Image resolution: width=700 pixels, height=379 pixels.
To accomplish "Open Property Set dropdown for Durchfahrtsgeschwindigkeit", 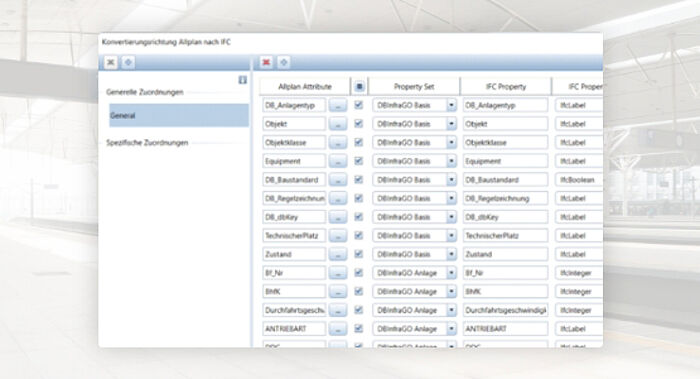I will pos(451,310).
